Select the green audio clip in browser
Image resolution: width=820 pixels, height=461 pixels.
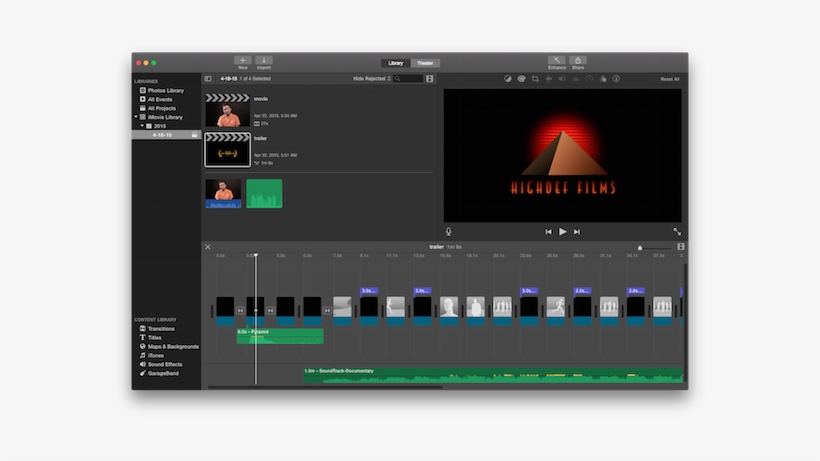coord(264,193)
